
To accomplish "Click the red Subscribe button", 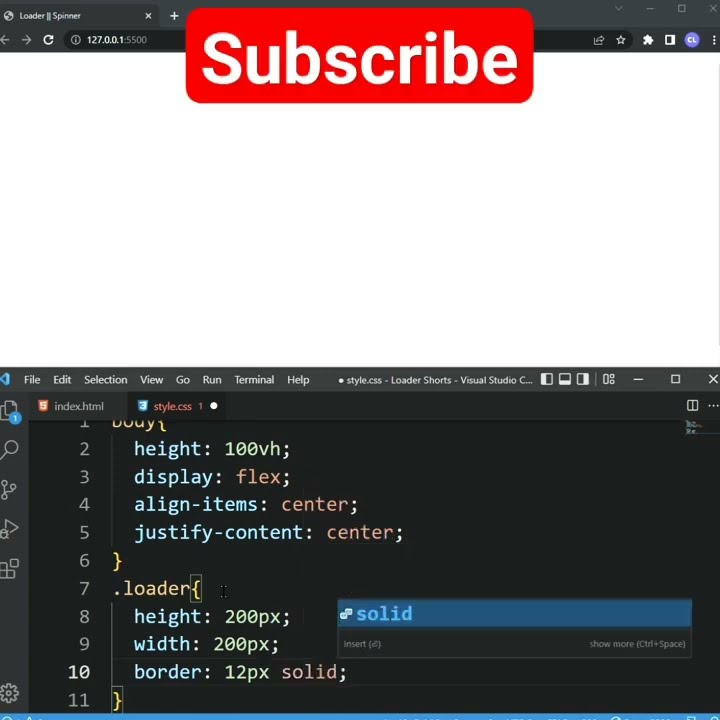I will (360, 56).
